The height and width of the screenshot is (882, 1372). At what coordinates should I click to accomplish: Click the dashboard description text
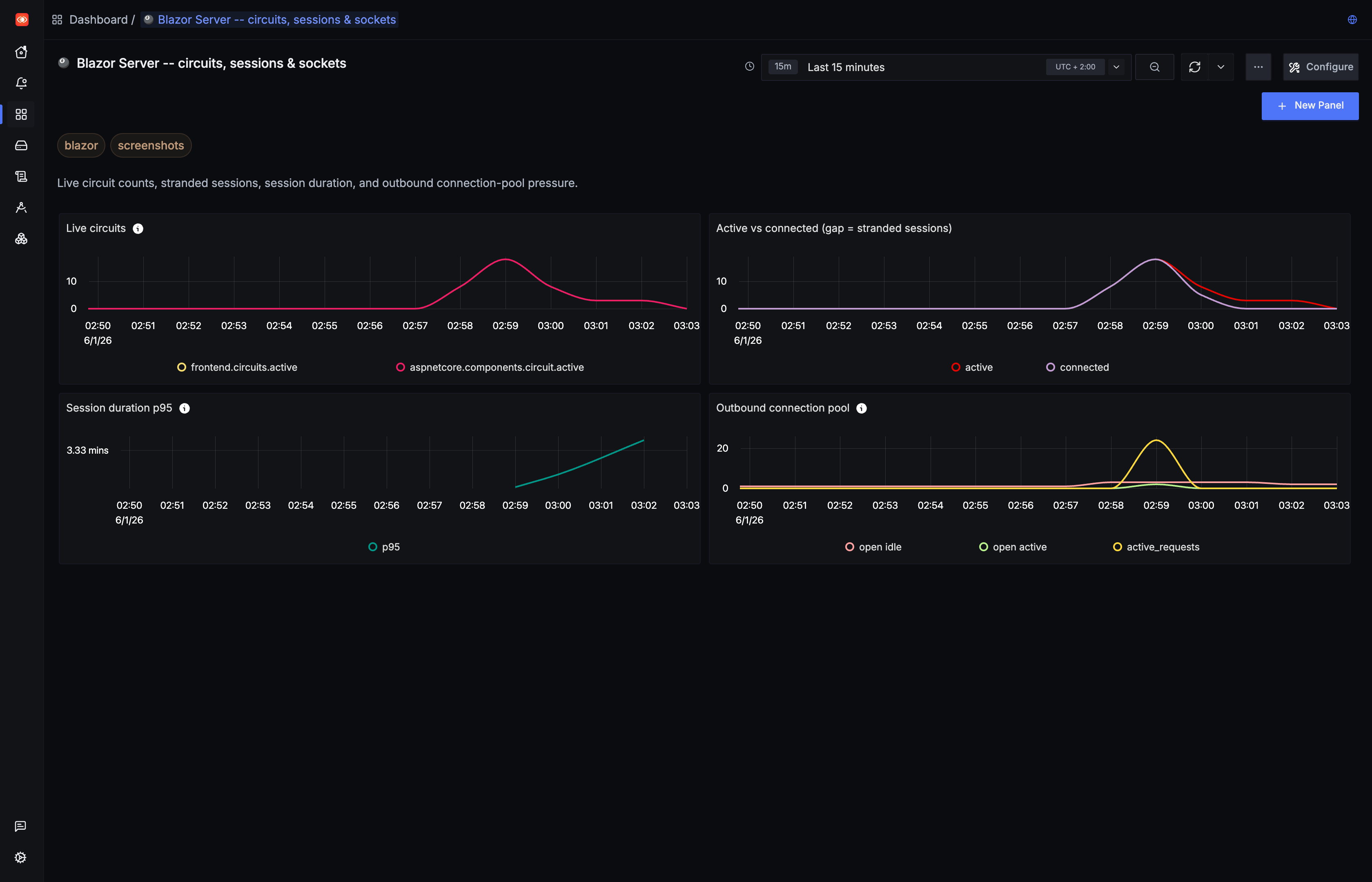click(x=317, y=183)
